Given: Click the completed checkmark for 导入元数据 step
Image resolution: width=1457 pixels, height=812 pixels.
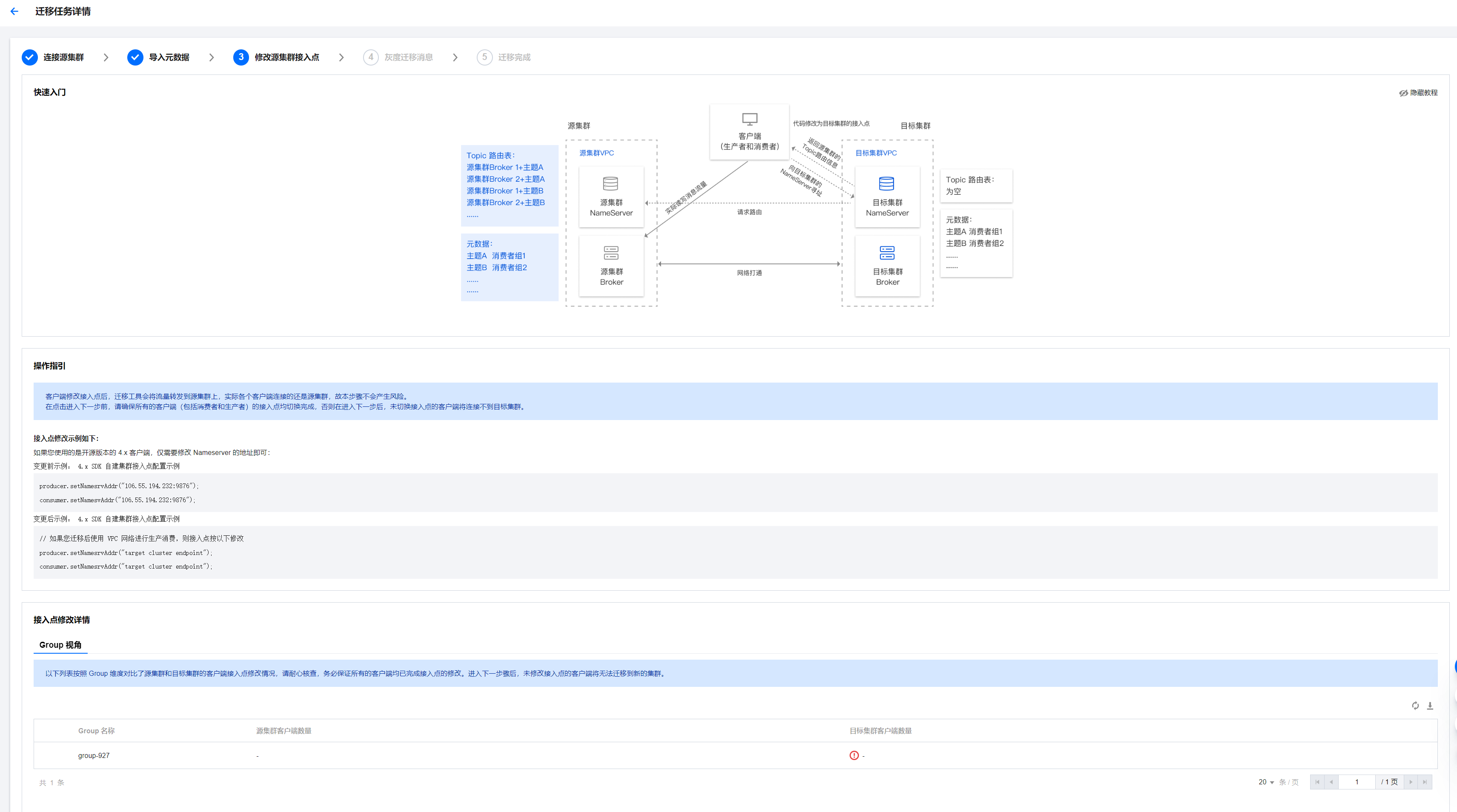Looking at the screenshot, I should coord(135,57).
